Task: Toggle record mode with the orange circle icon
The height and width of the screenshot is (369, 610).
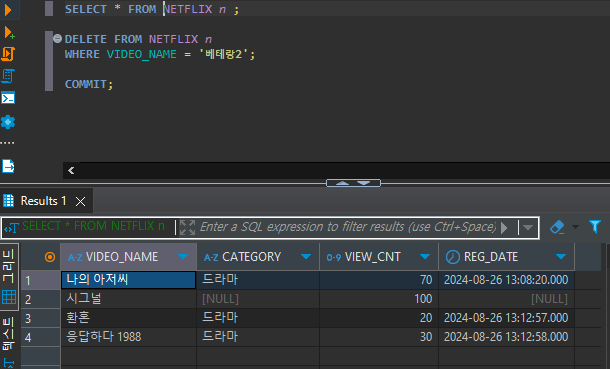Action: (x=50, y=257)
